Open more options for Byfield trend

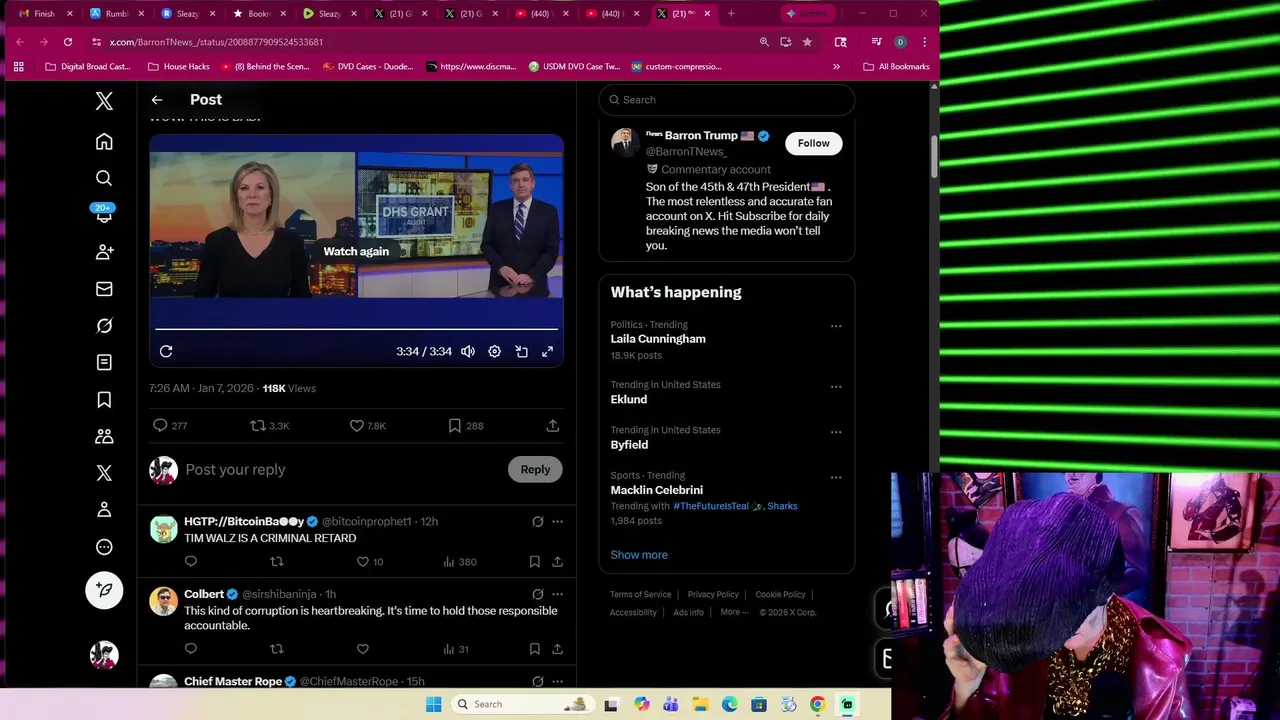tap(836, 432)
